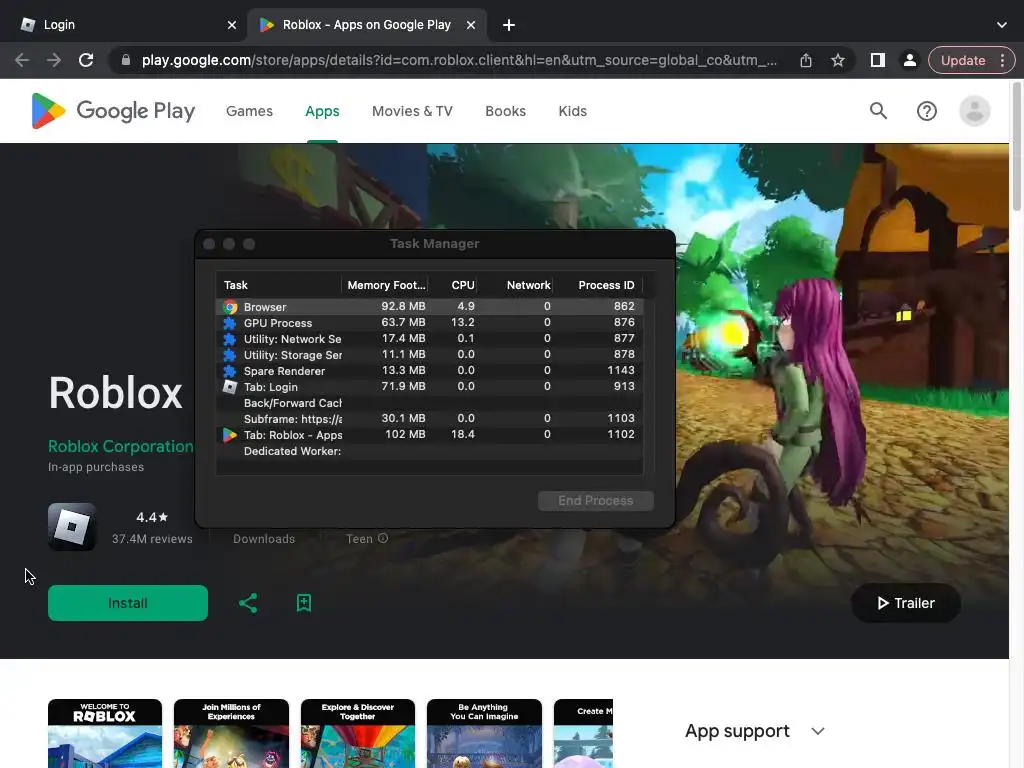Open the Kids section
The height and width of the screenshot is (768, 1024).
573,111
